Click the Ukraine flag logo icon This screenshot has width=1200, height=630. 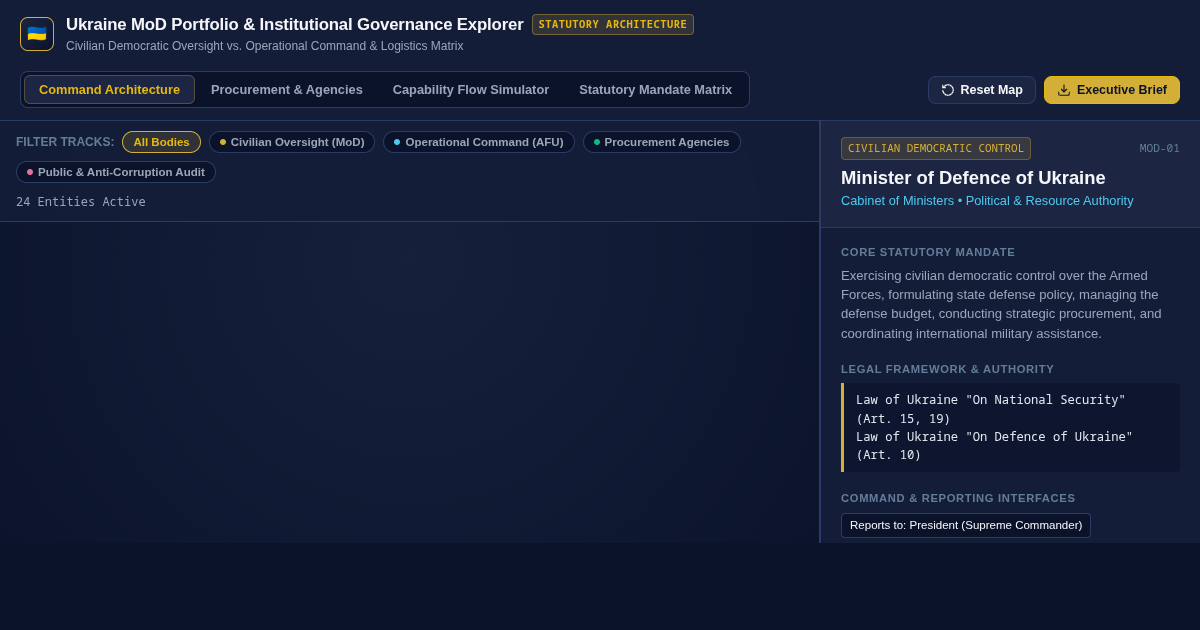37,34
